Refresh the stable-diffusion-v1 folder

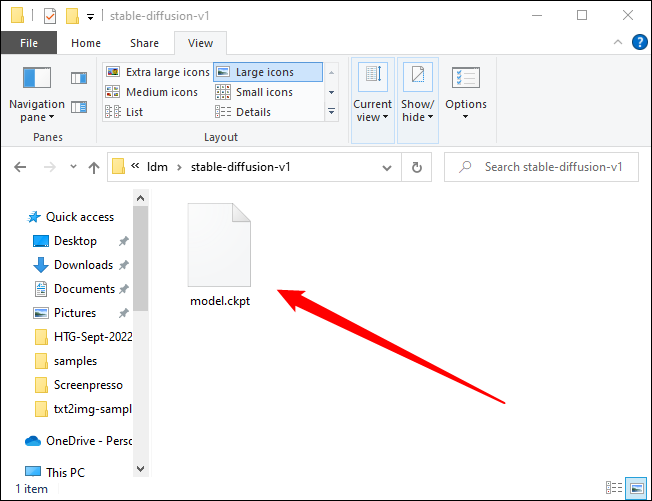point(414,167)
